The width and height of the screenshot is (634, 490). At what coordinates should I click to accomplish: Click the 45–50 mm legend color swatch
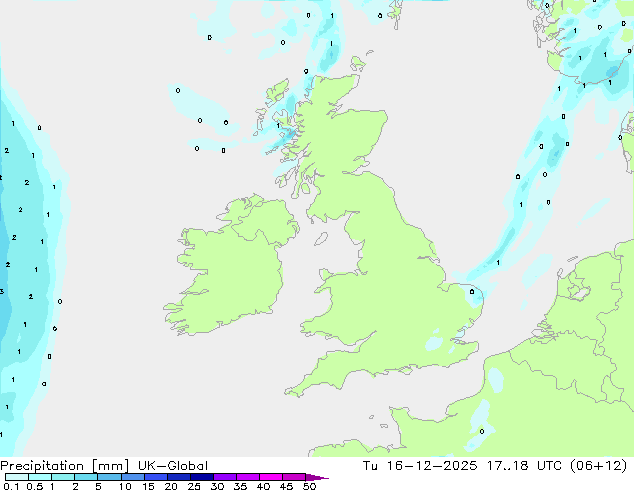(x=294, y=477)
